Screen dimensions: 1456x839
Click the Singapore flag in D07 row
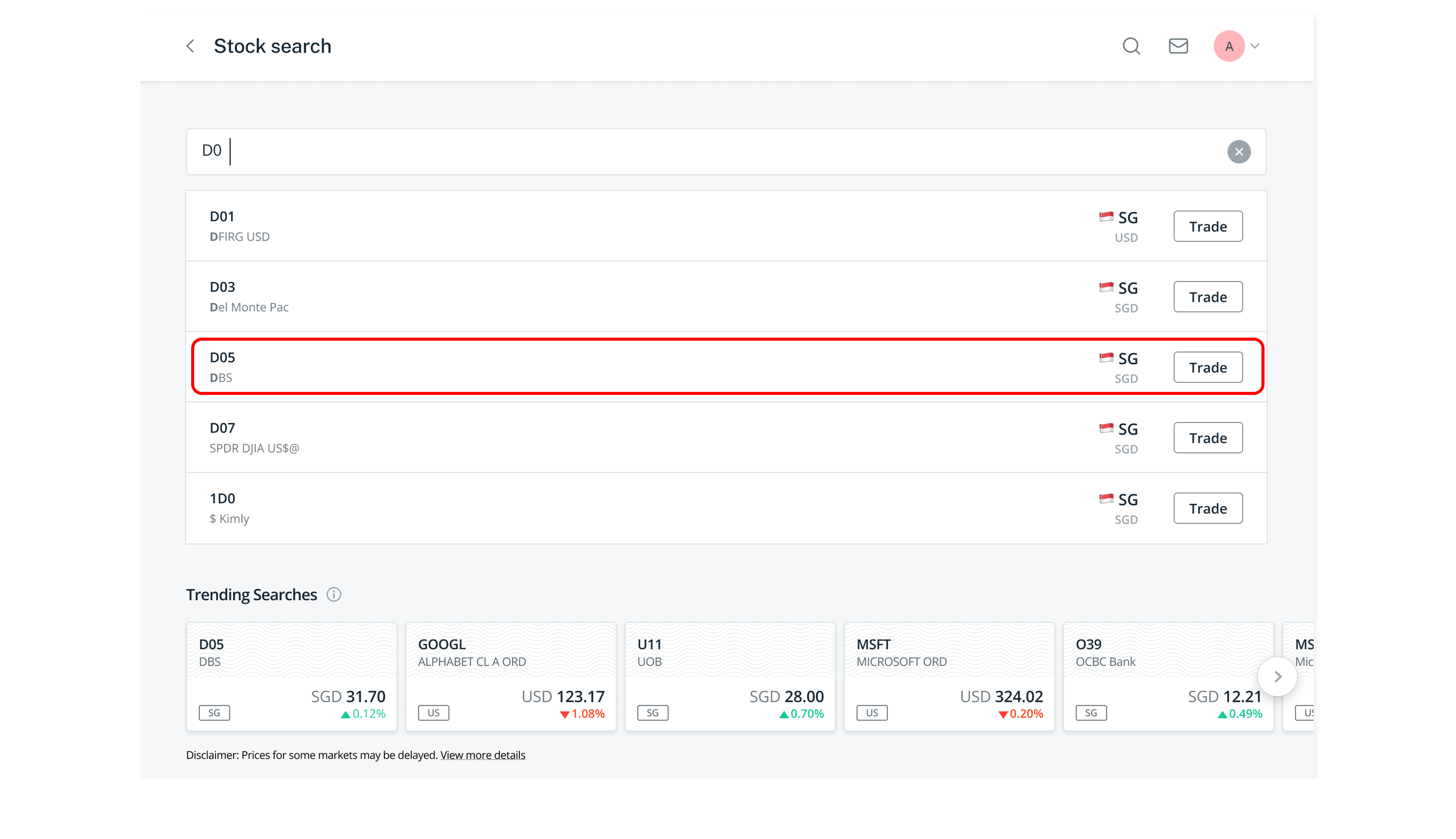(1106, 428)
